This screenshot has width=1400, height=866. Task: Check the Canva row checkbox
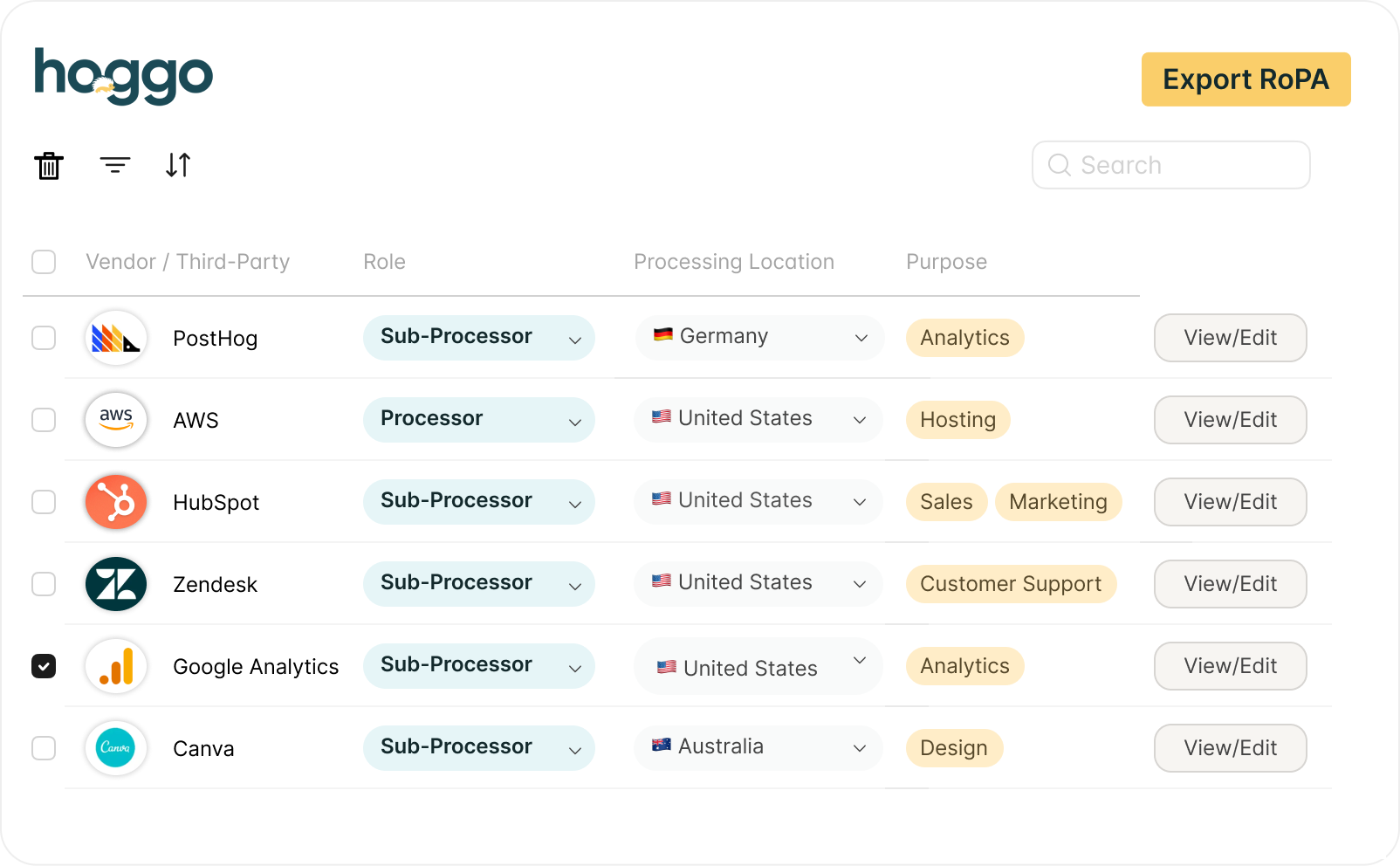click(x=44, y=748)
